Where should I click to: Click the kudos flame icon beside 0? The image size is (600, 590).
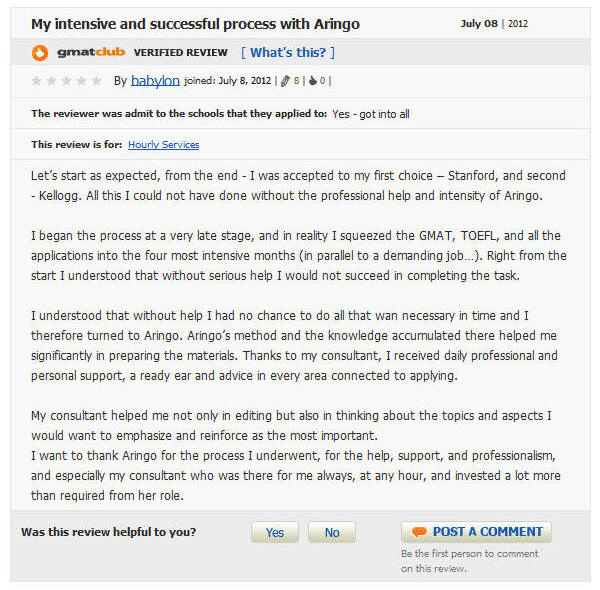pyautogui.click(x=313, y=80)
